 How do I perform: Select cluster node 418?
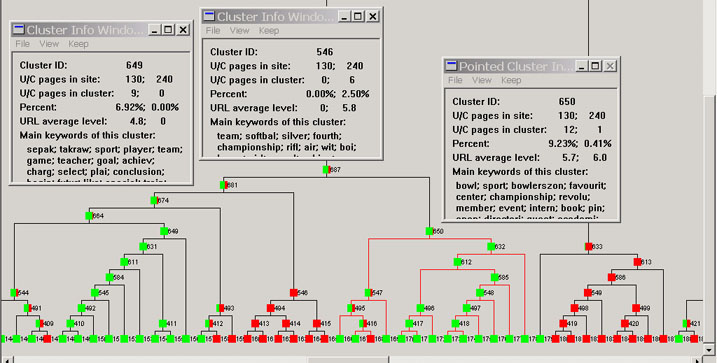[455, 324]
